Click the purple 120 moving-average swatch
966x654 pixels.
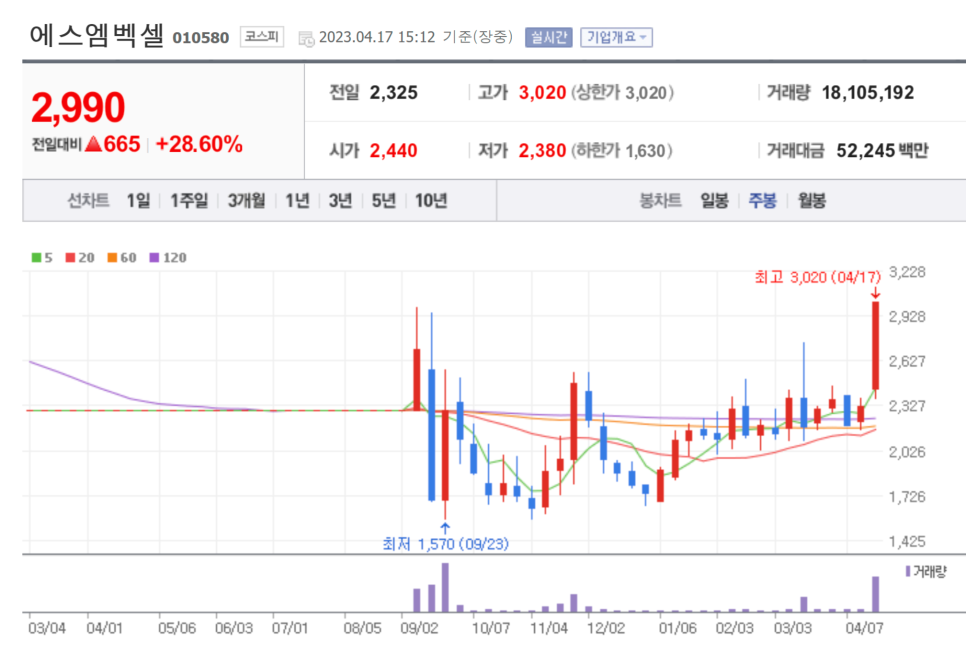154,257
